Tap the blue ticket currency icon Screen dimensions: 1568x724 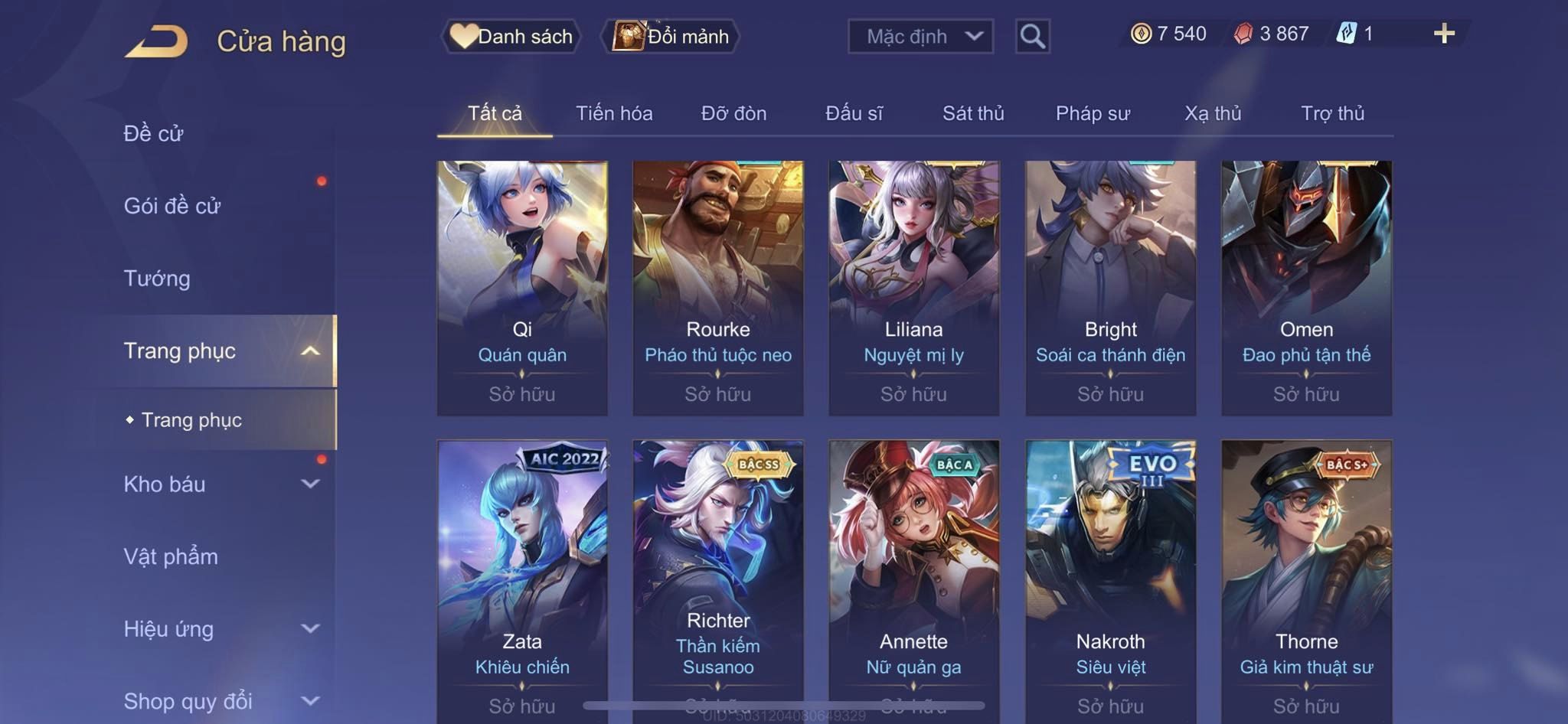[x=1346, y=34]
